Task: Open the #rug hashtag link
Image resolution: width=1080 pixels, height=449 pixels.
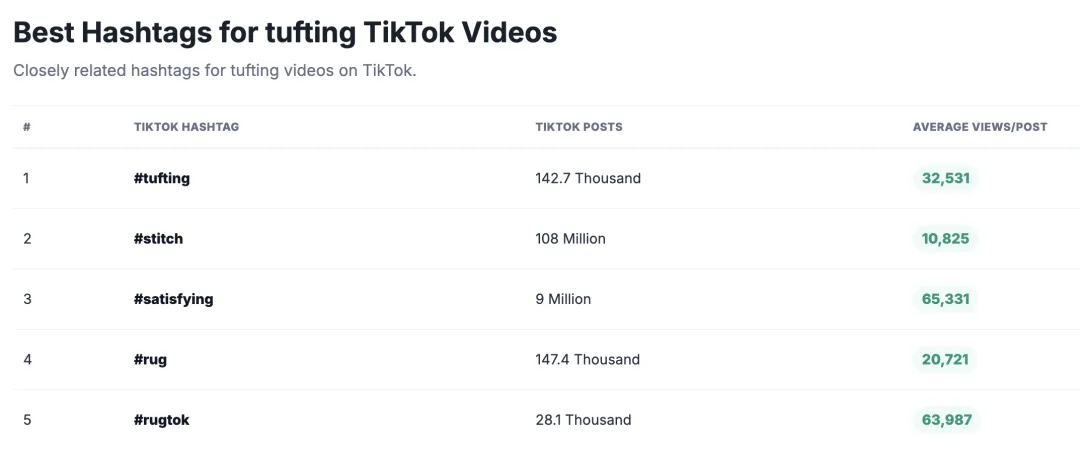Action: (x=150, y=359)
